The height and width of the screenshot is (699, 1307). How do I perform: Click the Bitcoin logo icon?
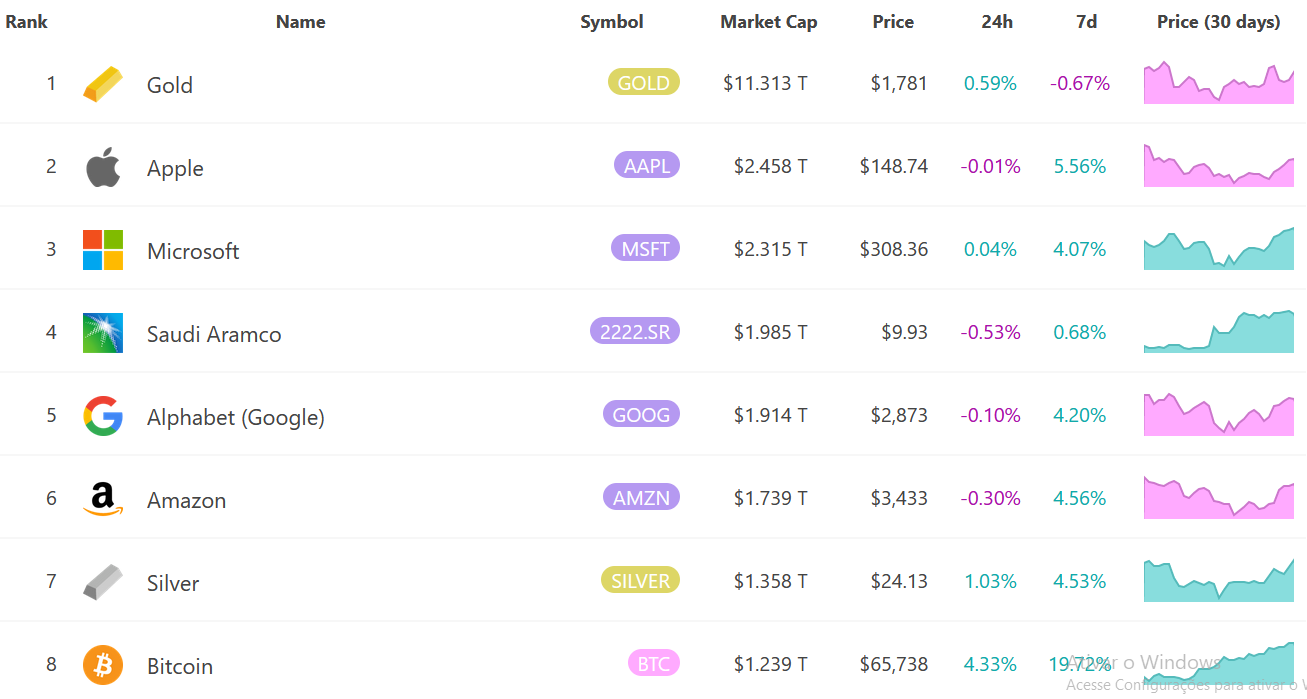103,665
